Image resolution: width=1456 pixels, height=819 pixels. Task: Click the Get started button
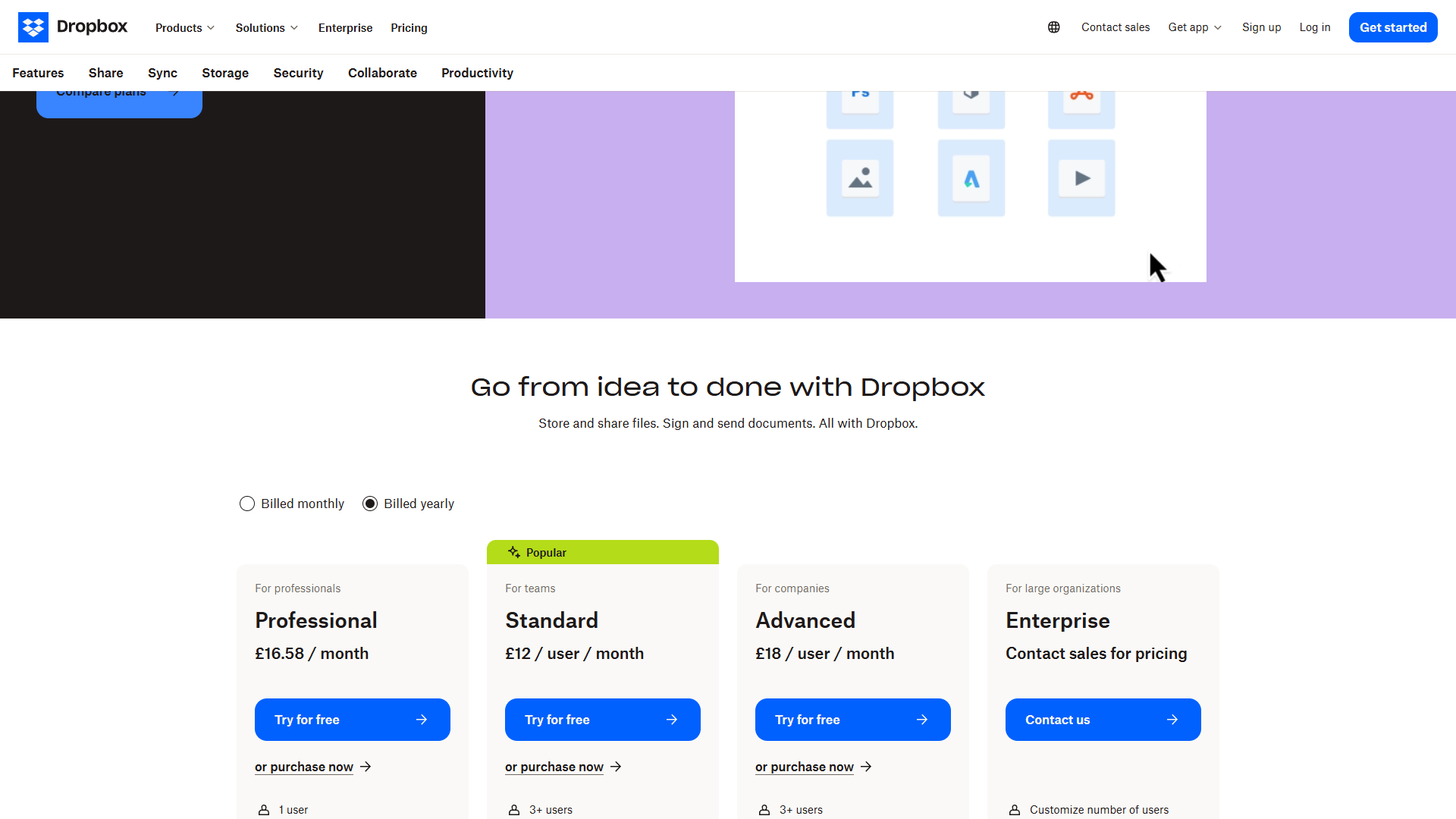click(x=1393, y=27)
